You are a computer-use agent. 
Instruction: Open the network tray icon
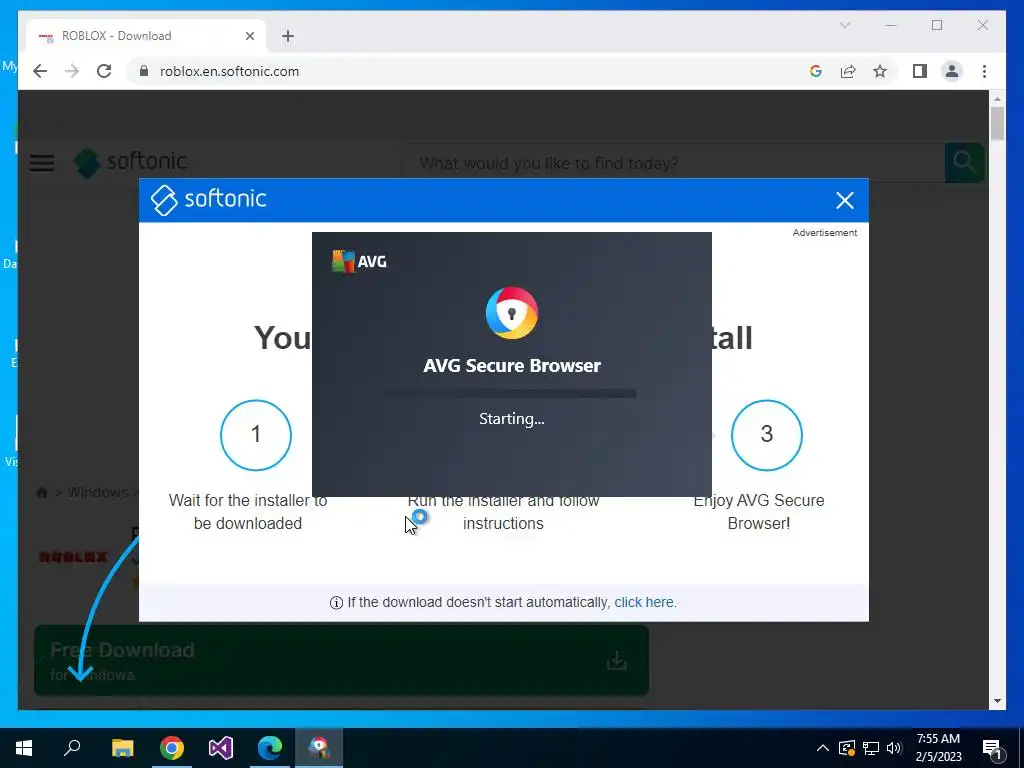pyautogui.click(x=871, y=748)
